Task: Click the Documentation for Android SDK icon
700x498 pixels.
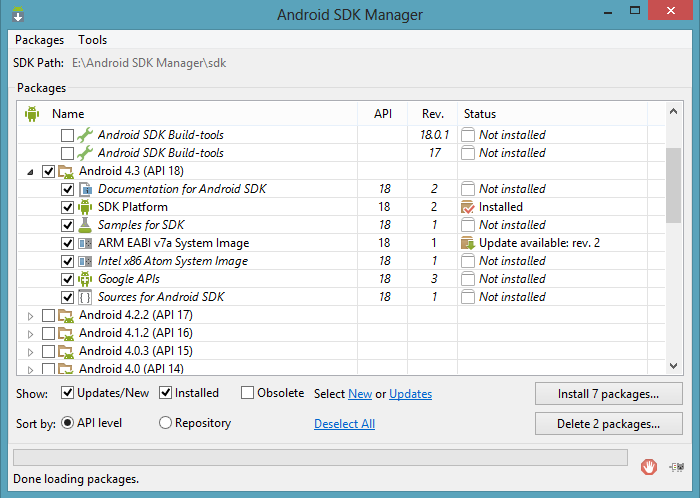Action: coord(85,189)
